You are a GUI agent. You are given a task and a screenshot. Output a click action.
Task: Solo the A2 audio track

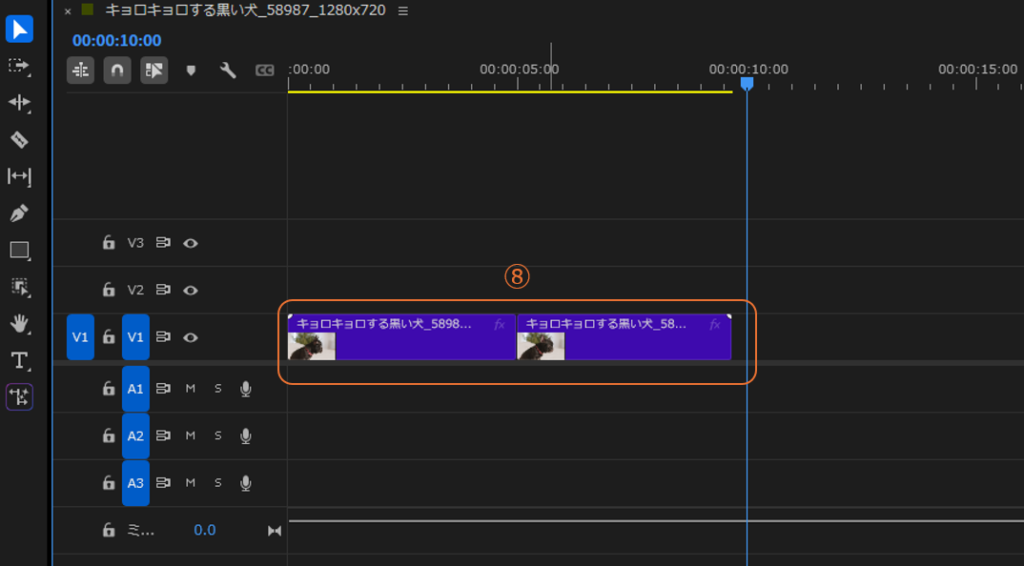click(217, 436)
